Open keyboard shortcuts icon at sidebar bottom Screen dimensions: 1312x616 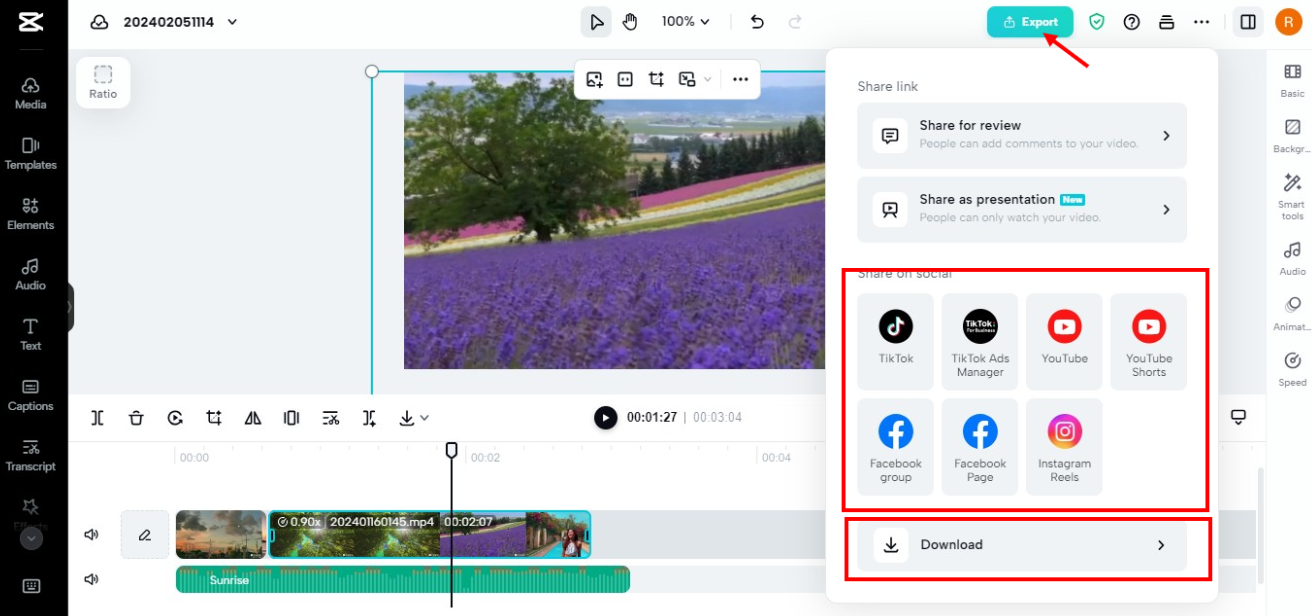(x=31, y=586)
